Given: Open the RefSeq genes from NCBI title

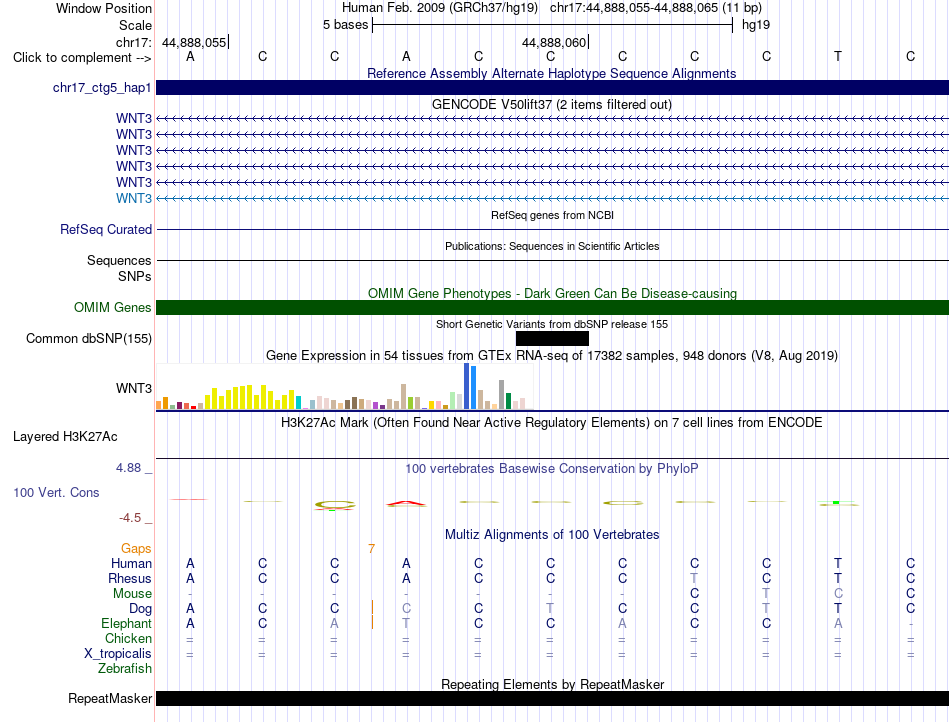Looking at the screenshot, I should click(552, 215).
